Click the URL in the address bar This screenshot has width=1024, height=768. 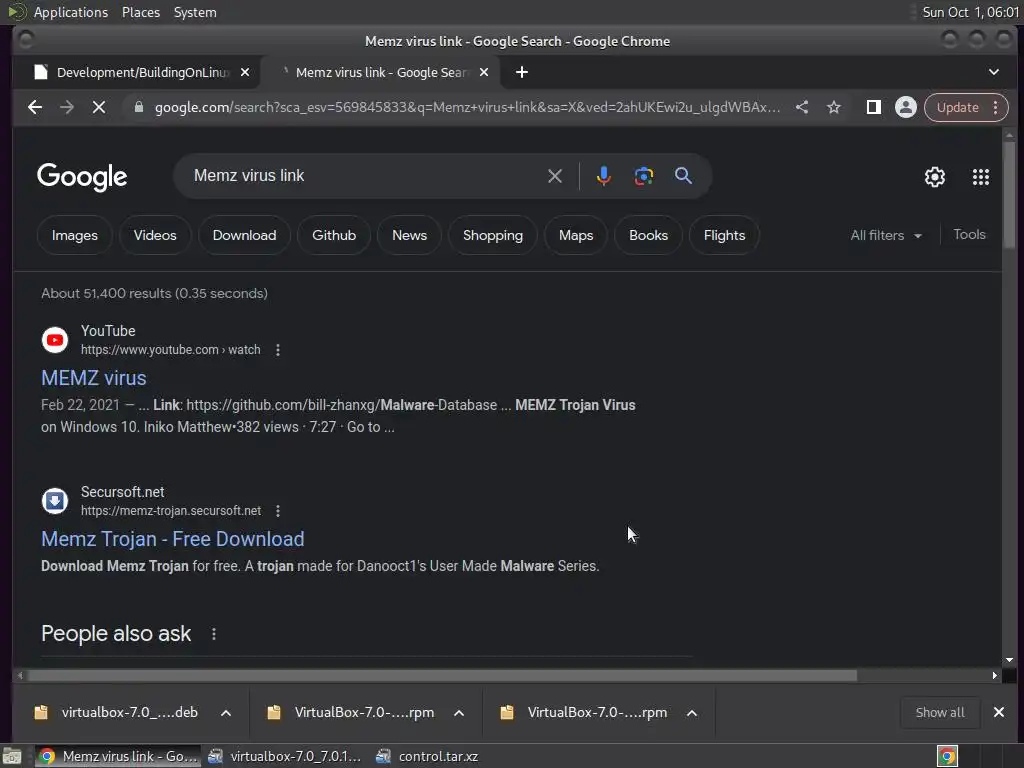(x=467, y=107)
